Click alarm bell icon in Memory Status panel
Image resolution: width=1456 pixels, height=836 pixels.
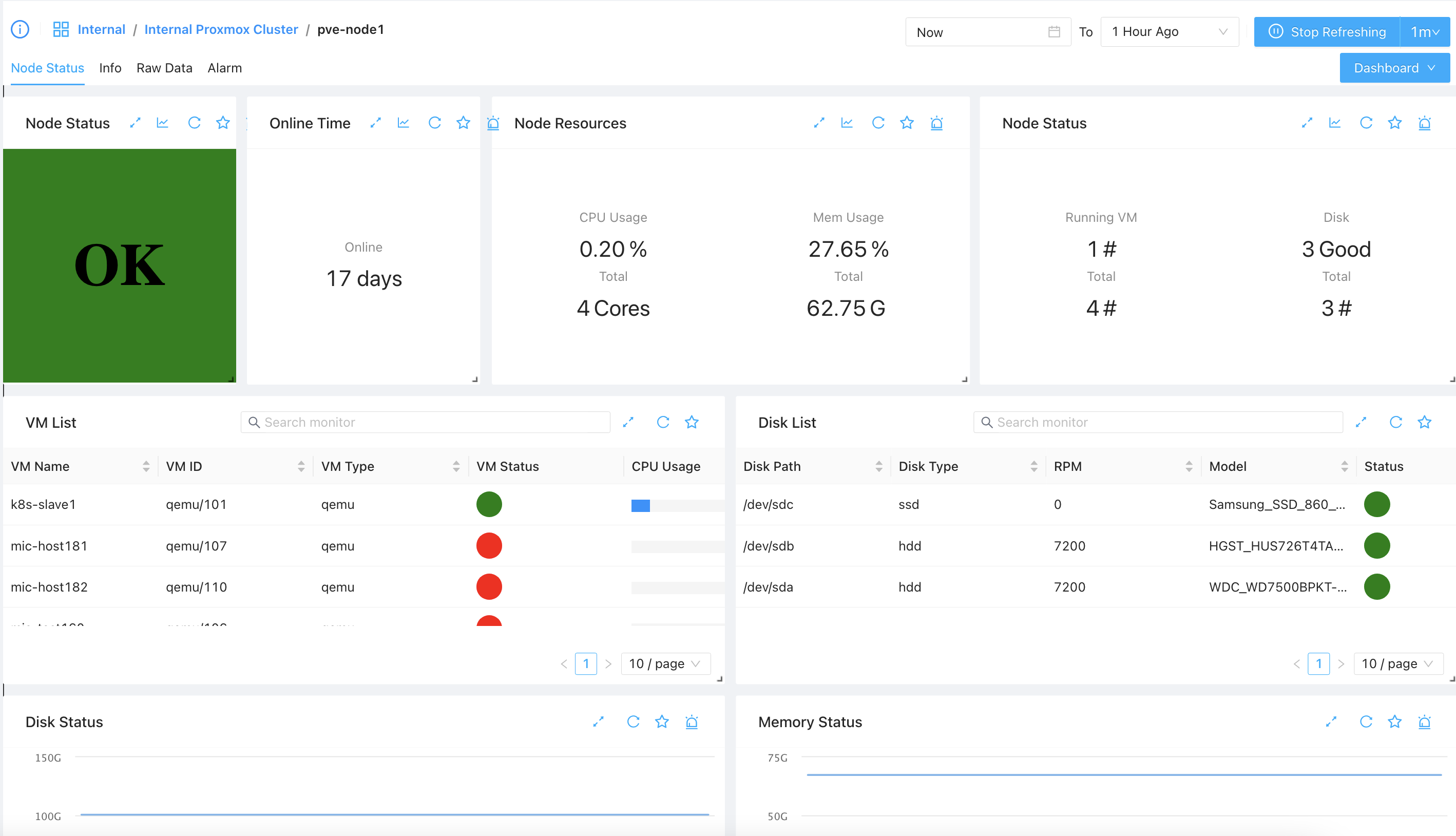point(1425,723)
